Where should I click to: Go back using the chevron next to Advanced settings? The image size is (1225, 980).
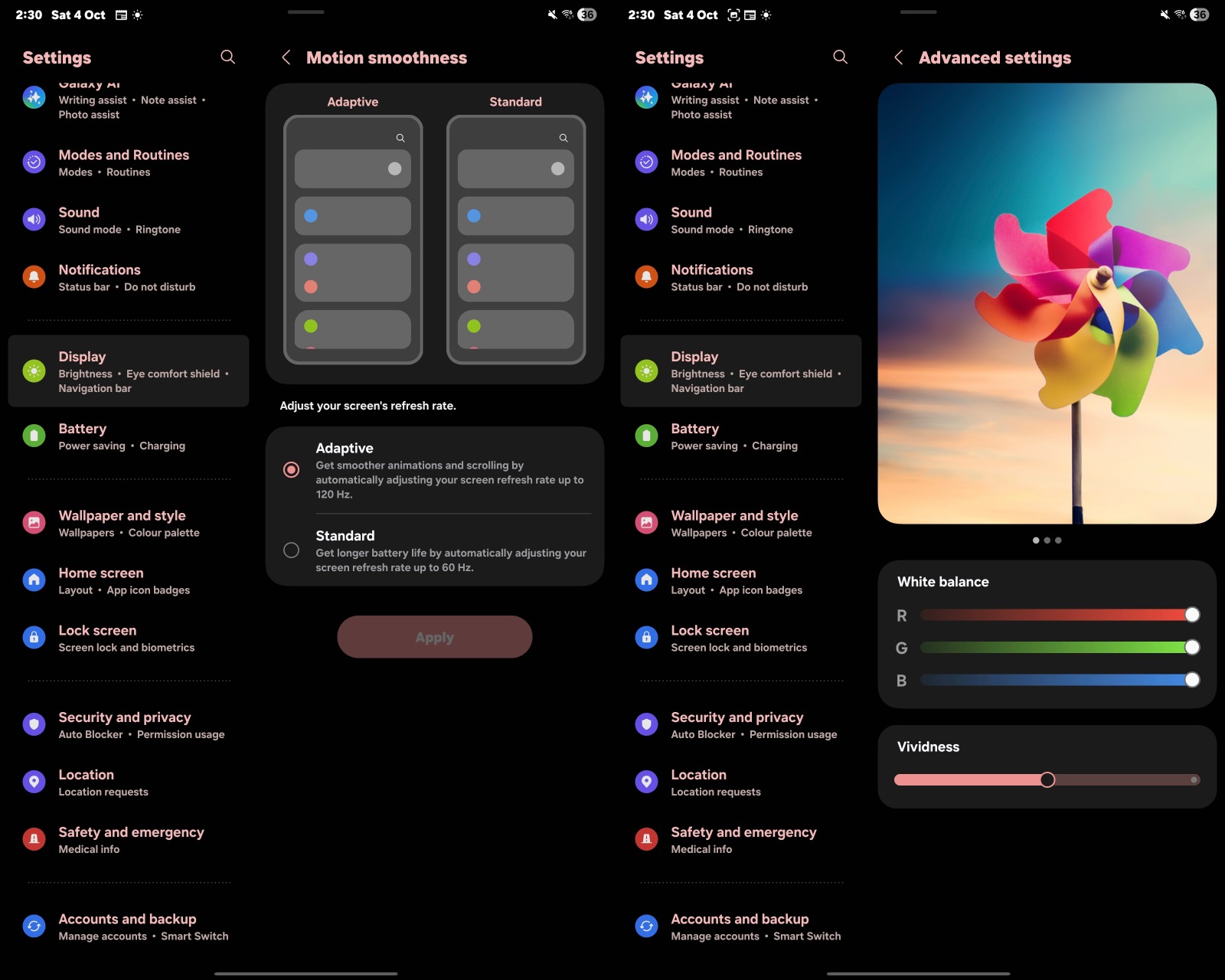click(899, 57)
